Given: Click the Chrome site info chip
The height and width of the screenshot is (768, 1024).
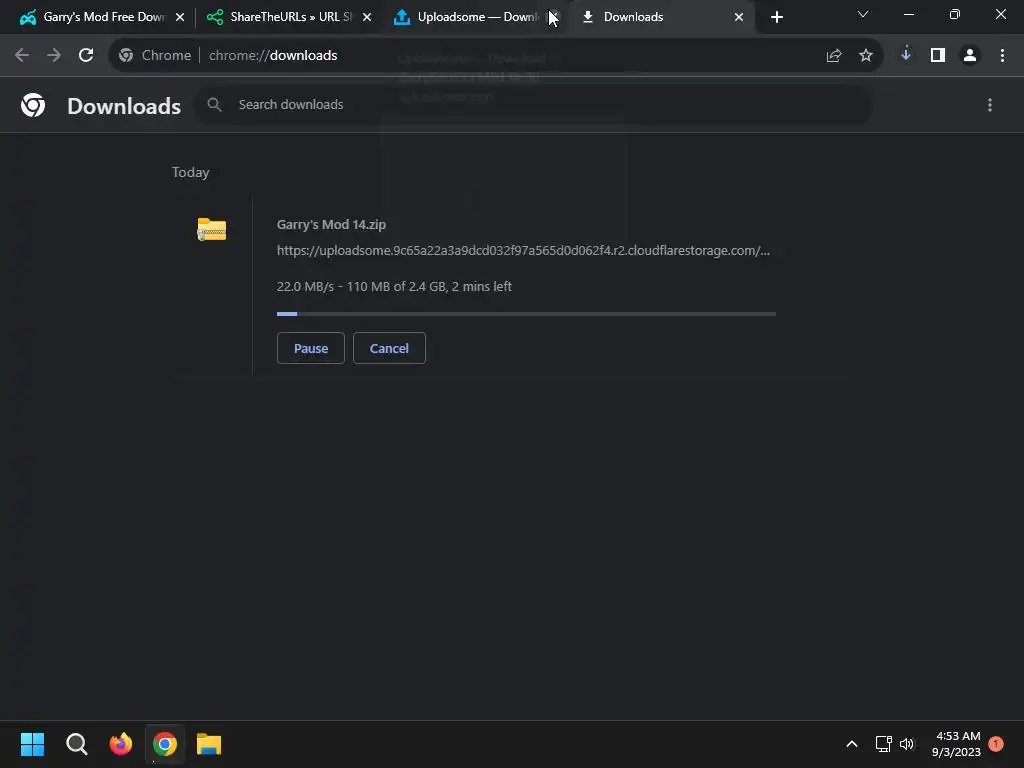Looking at the screenshot, I should pyautogui.click(x=155, y=56).
